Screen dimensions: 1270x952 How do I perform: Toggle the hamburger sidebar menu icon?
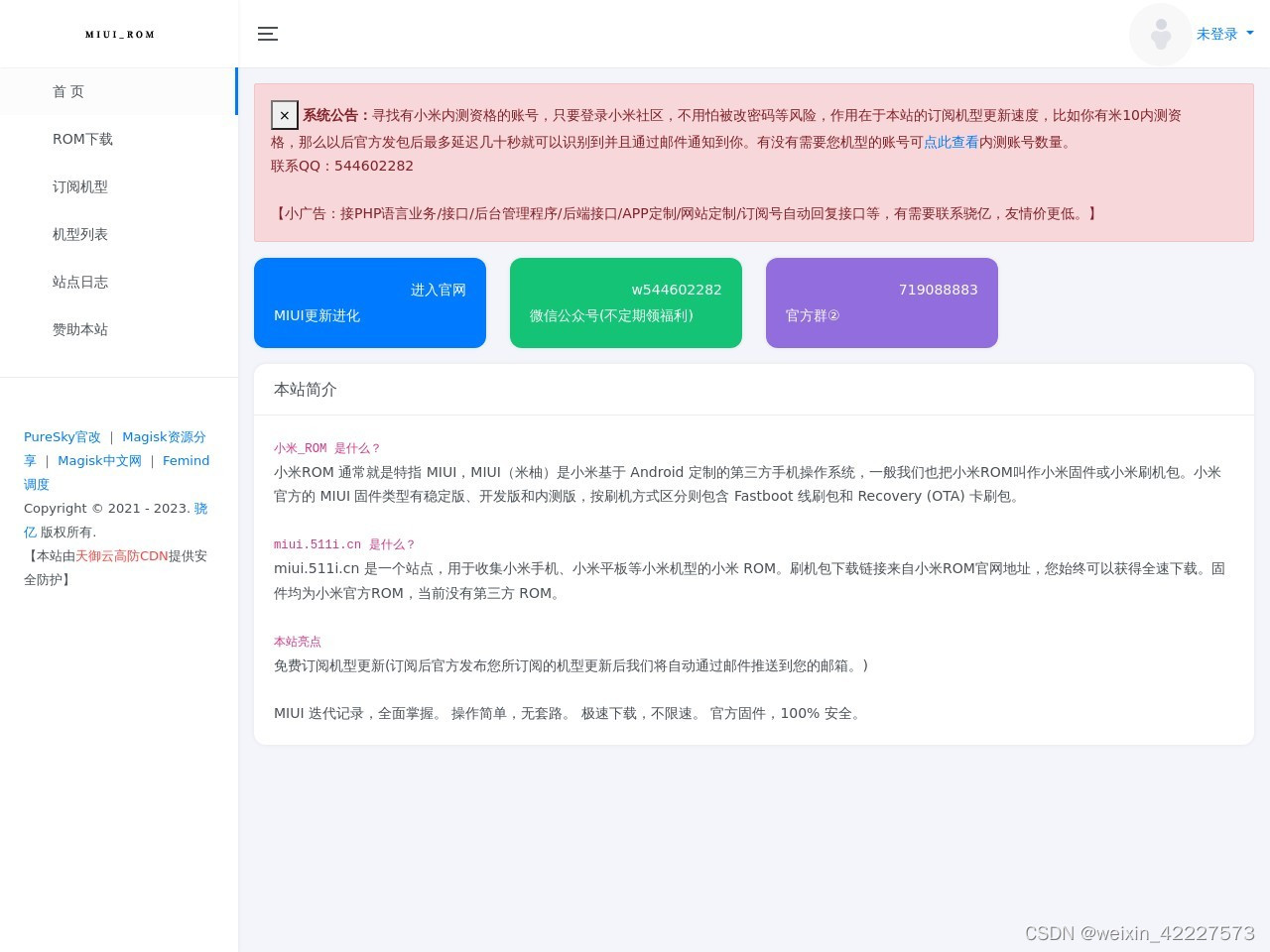pyautogui.click(x=268, y=34)
